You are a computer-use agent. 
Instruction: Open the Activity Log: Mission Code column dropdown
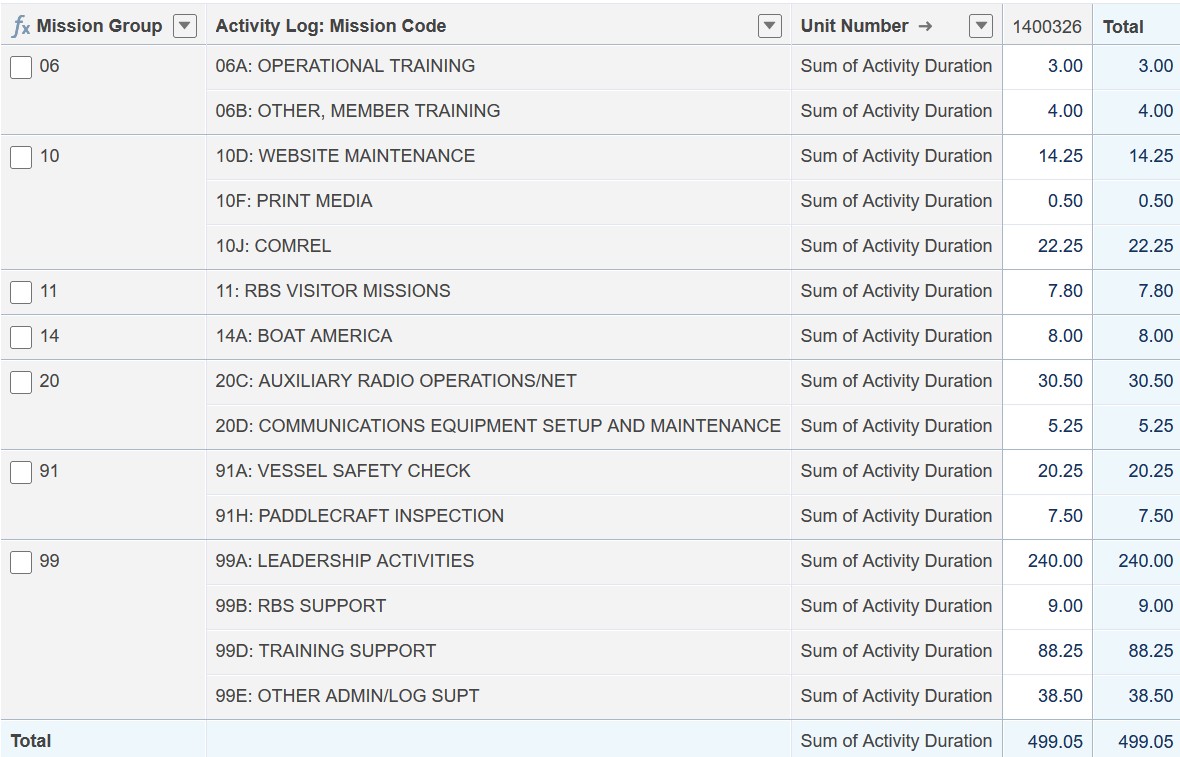coord(769,26)
